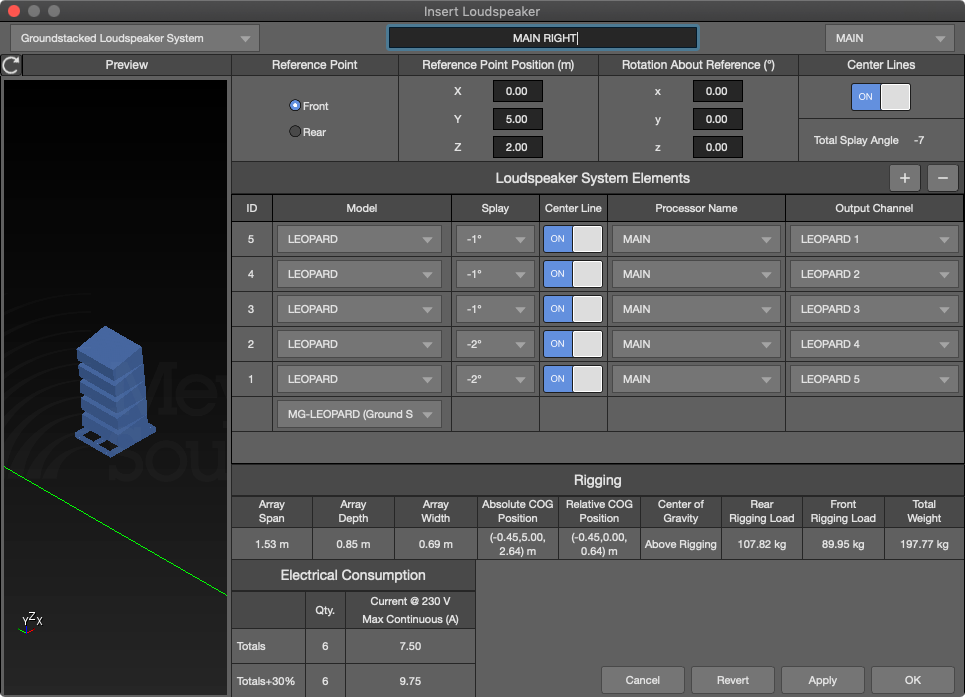Toggle Center Line for element ID 4

pos(572,274)
